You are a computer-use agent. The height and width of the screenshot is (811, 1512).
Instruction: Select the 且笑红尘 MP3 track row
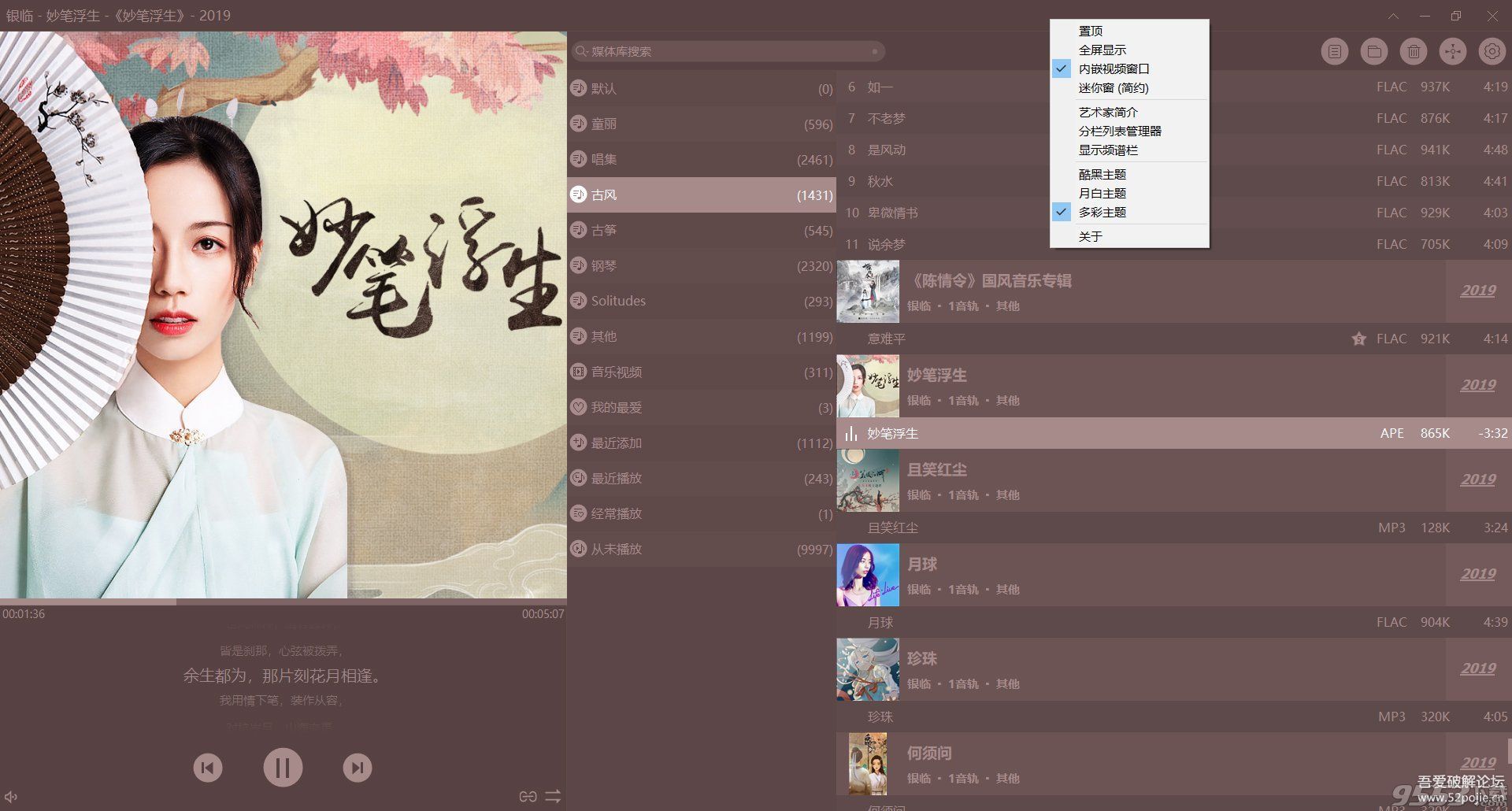coord(1173,528)
